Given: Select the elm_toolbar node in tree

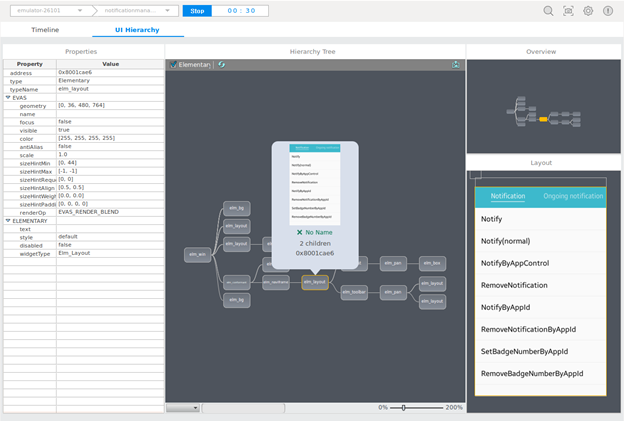Looking at the screenshot, I should (x=353, y=293).
